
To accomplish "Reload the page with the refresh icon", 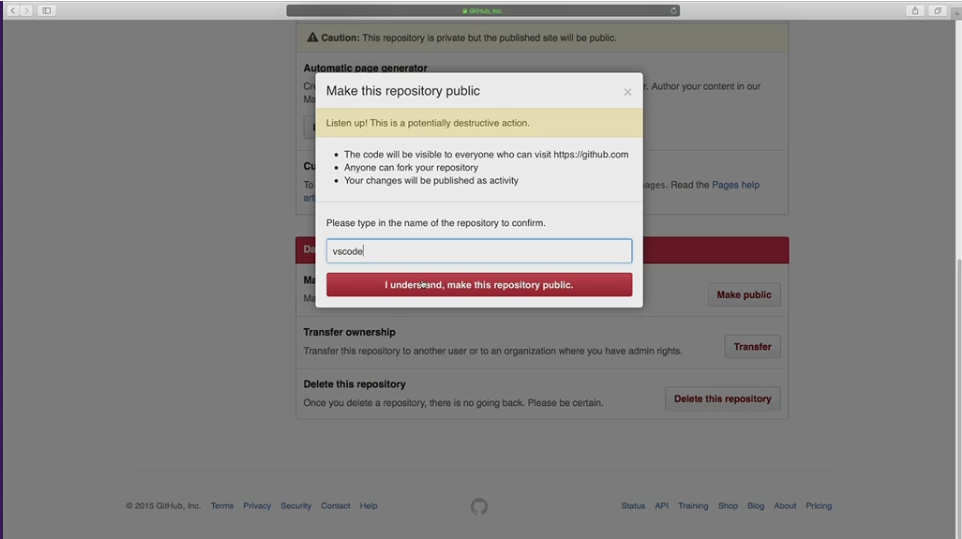I will tap(673, 10).
